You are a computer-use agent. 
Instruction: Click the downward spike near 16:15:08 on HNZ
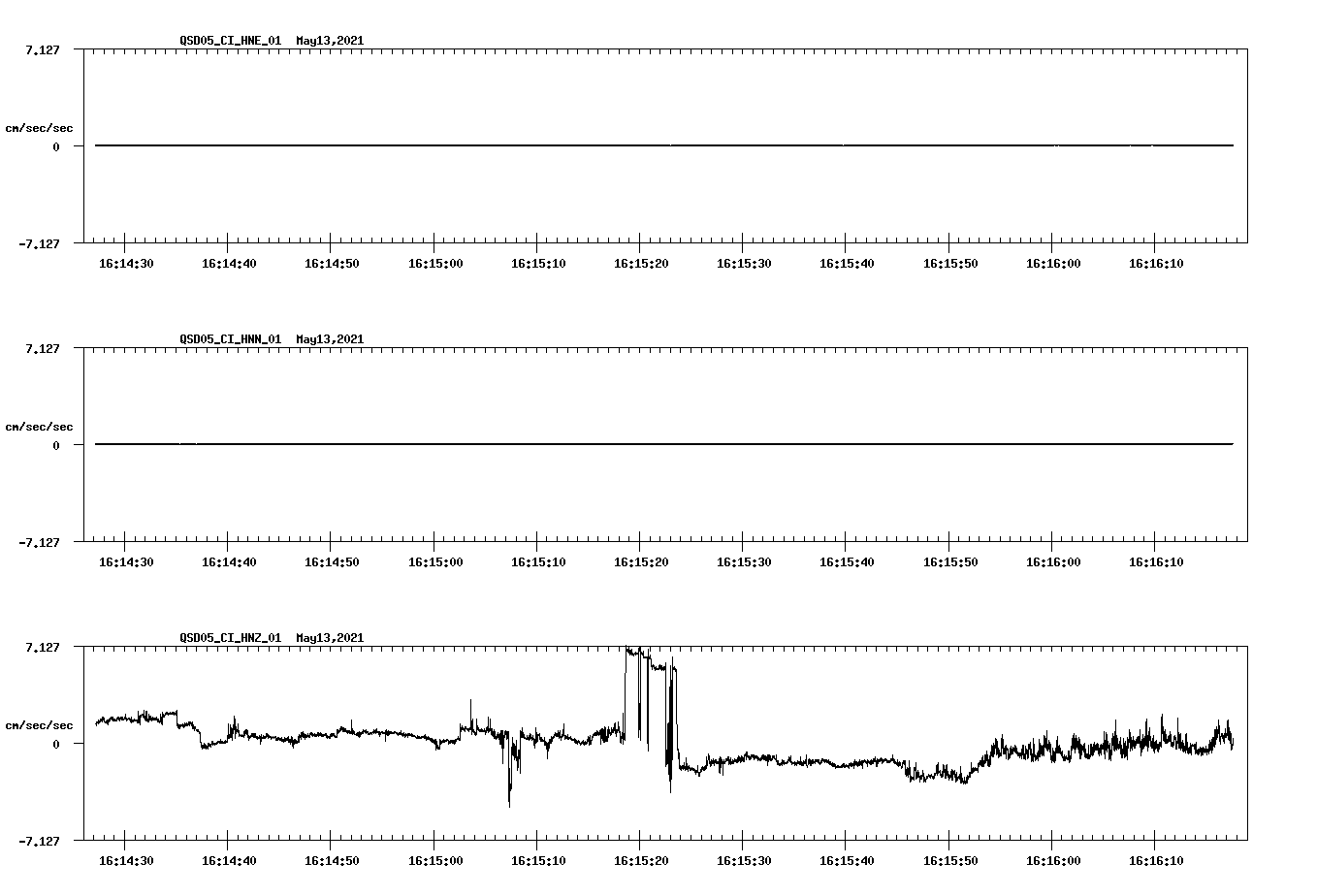(508, 795)
